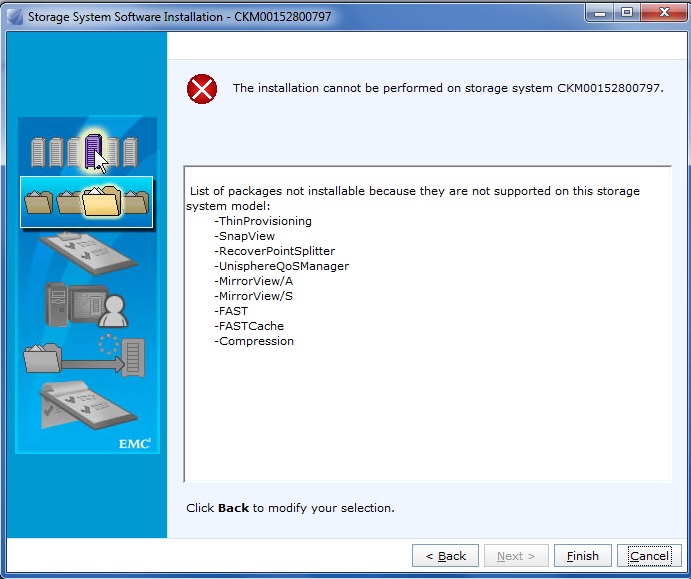Click the EMC logo
The height and width of the screenshot is (579, 691).
[135, 443]
